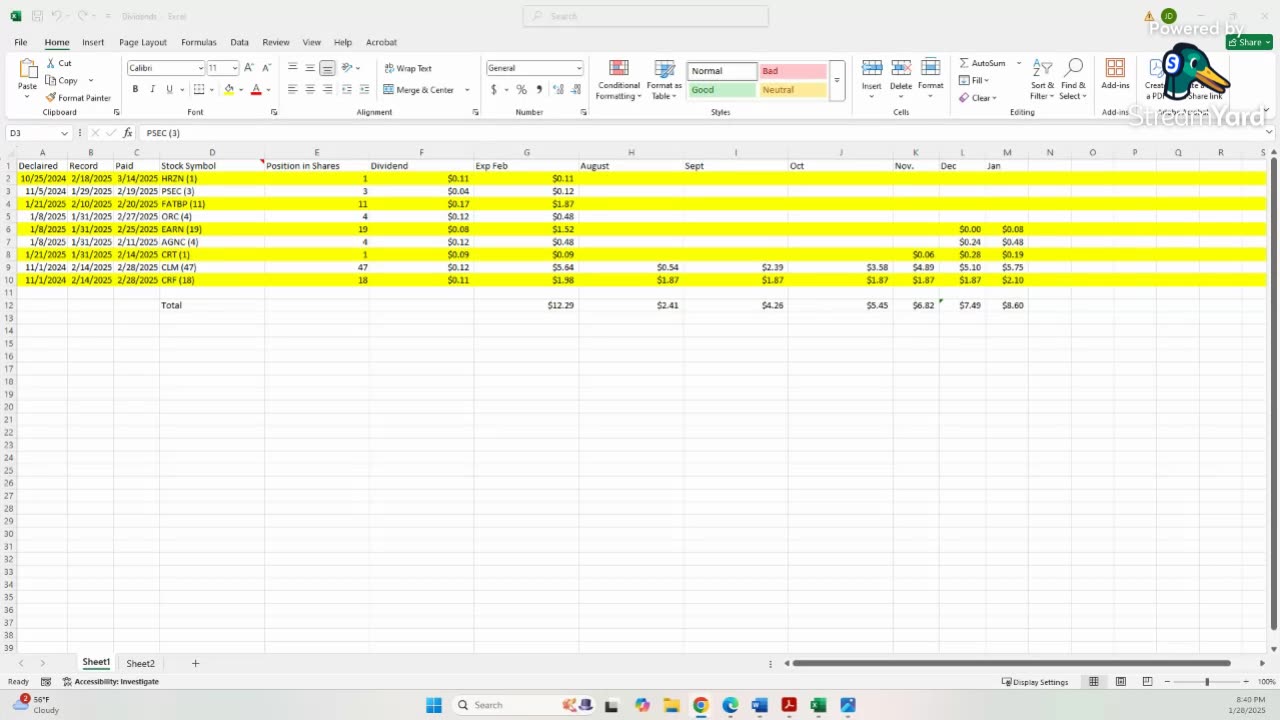The height and width of the screenshot is (720, 1280).
Task: Open Chrome from the Windows taskbar
Action: coord(701,705)
